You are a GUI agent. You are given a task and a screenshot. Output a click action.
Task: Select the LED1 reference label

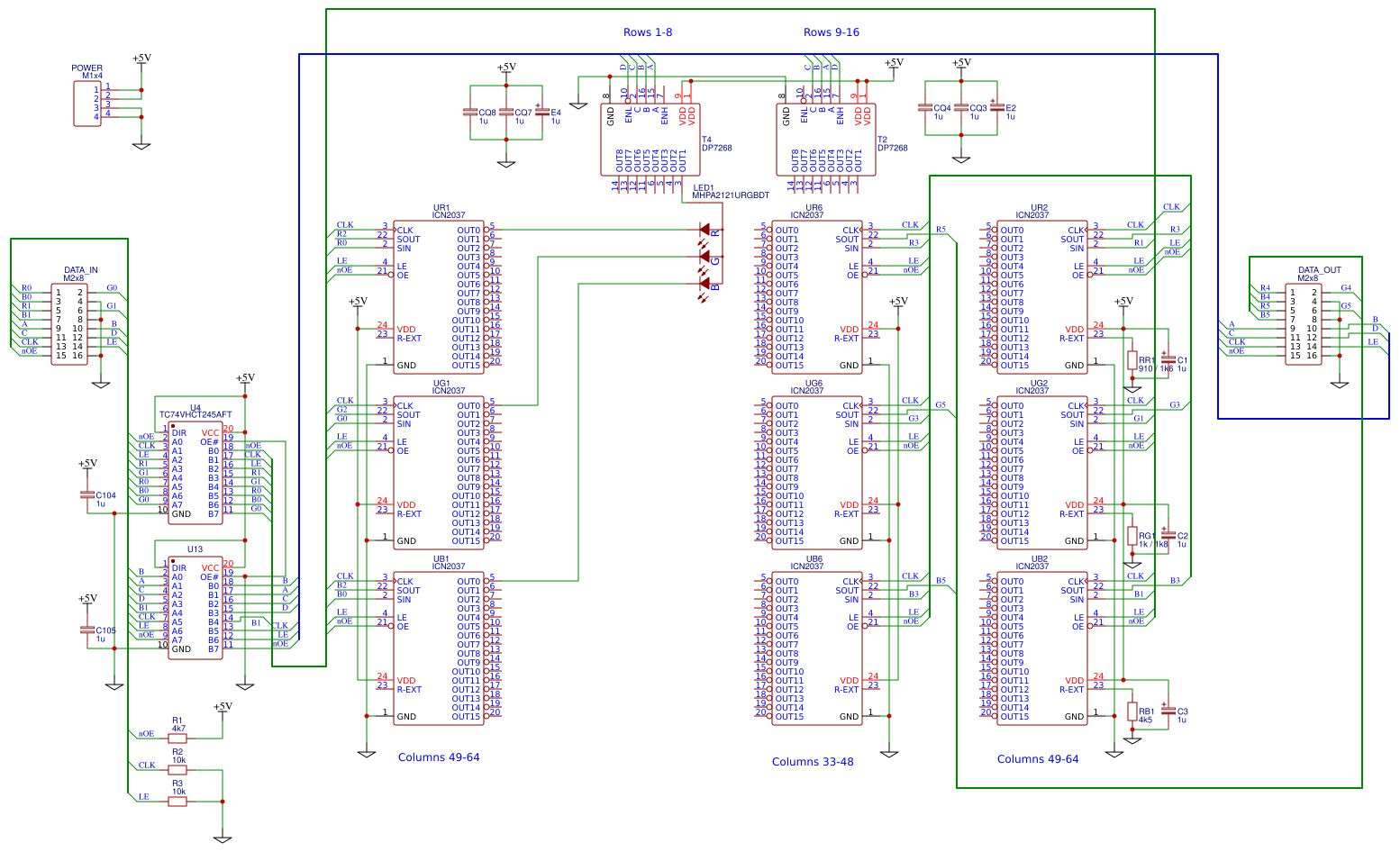[704, 187]
